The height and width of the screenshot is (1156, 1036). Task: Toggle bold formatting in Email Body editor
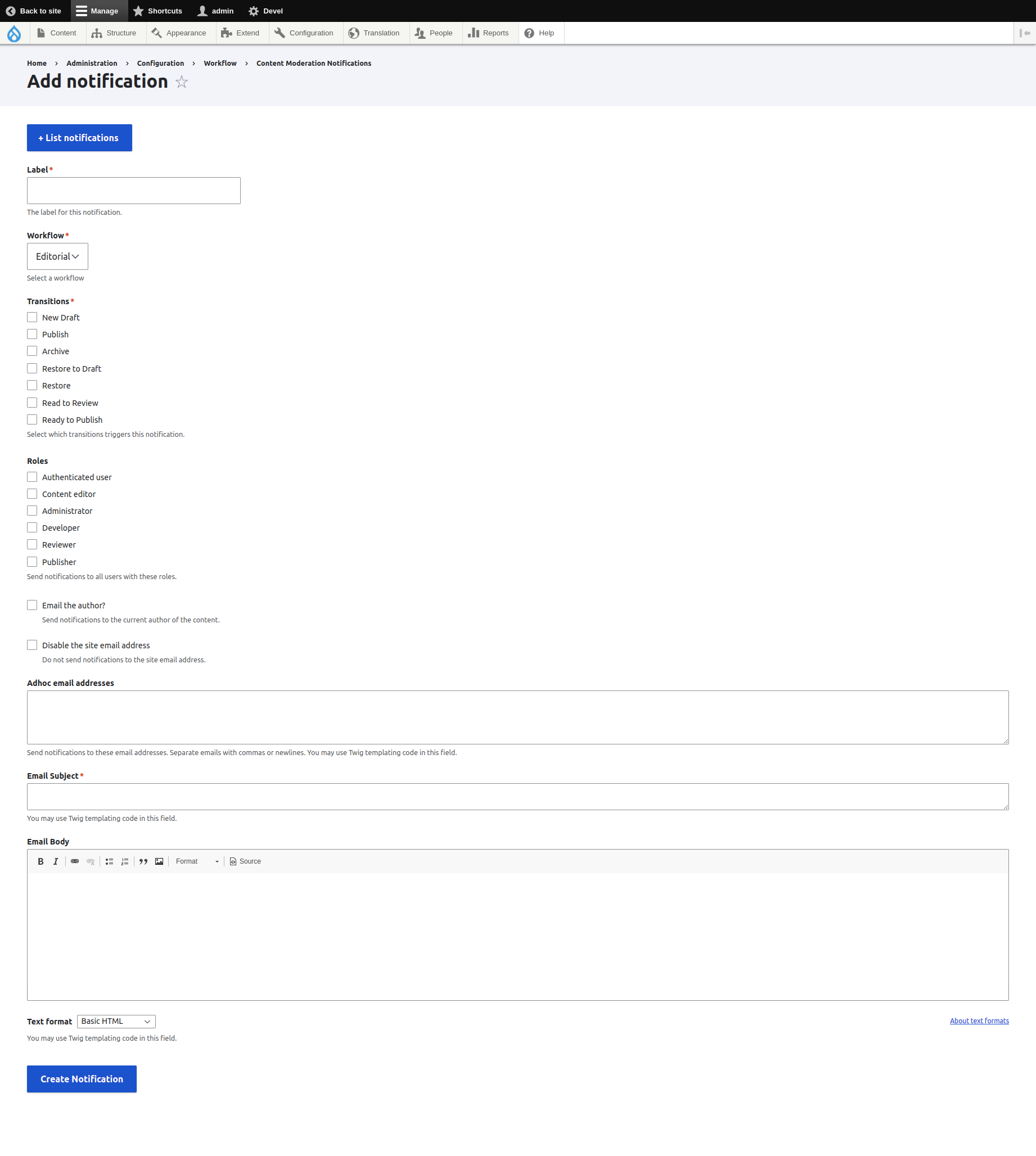click(x=40, y=861)
